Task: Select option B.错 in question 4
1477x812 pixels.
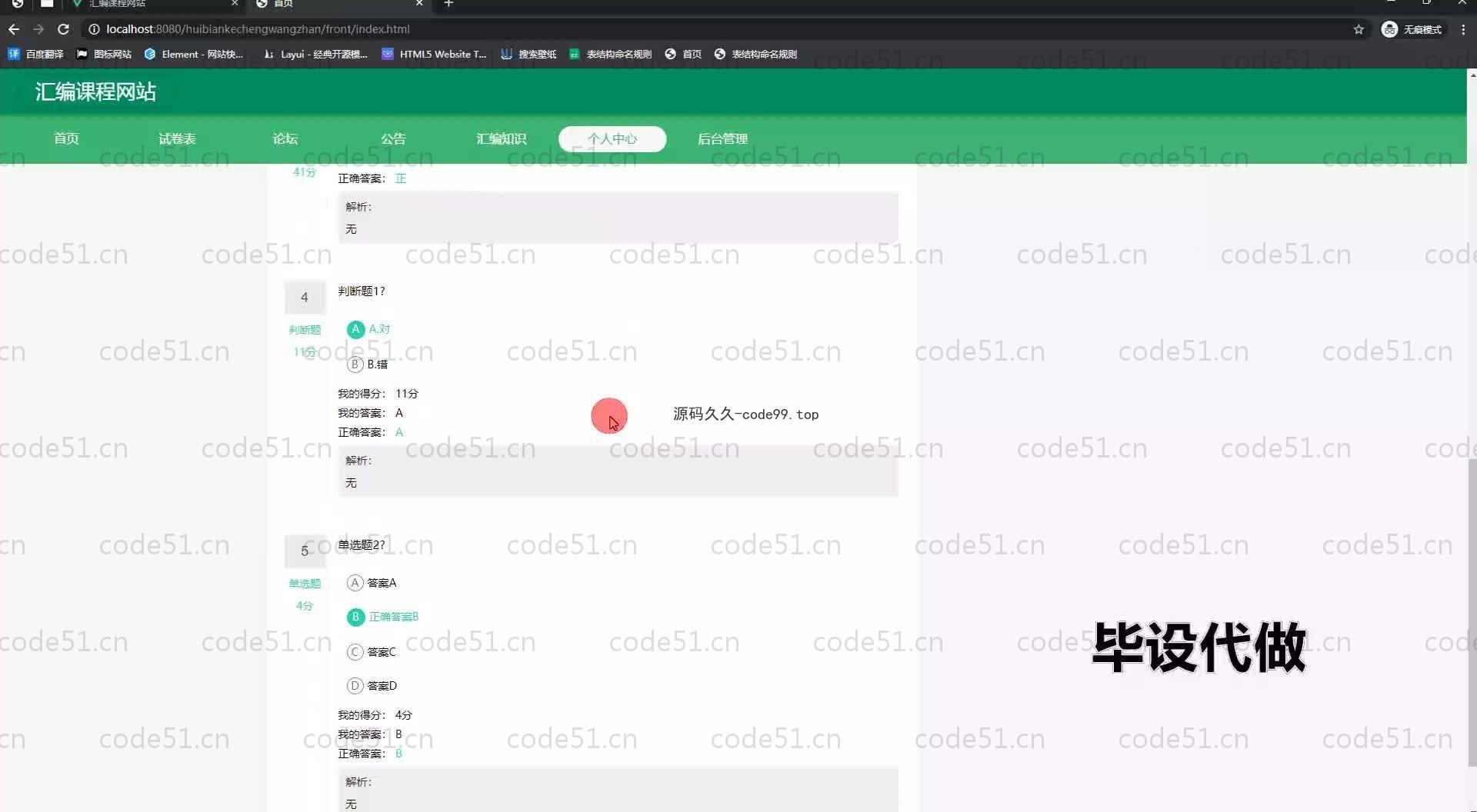Action: coord(368,364)
